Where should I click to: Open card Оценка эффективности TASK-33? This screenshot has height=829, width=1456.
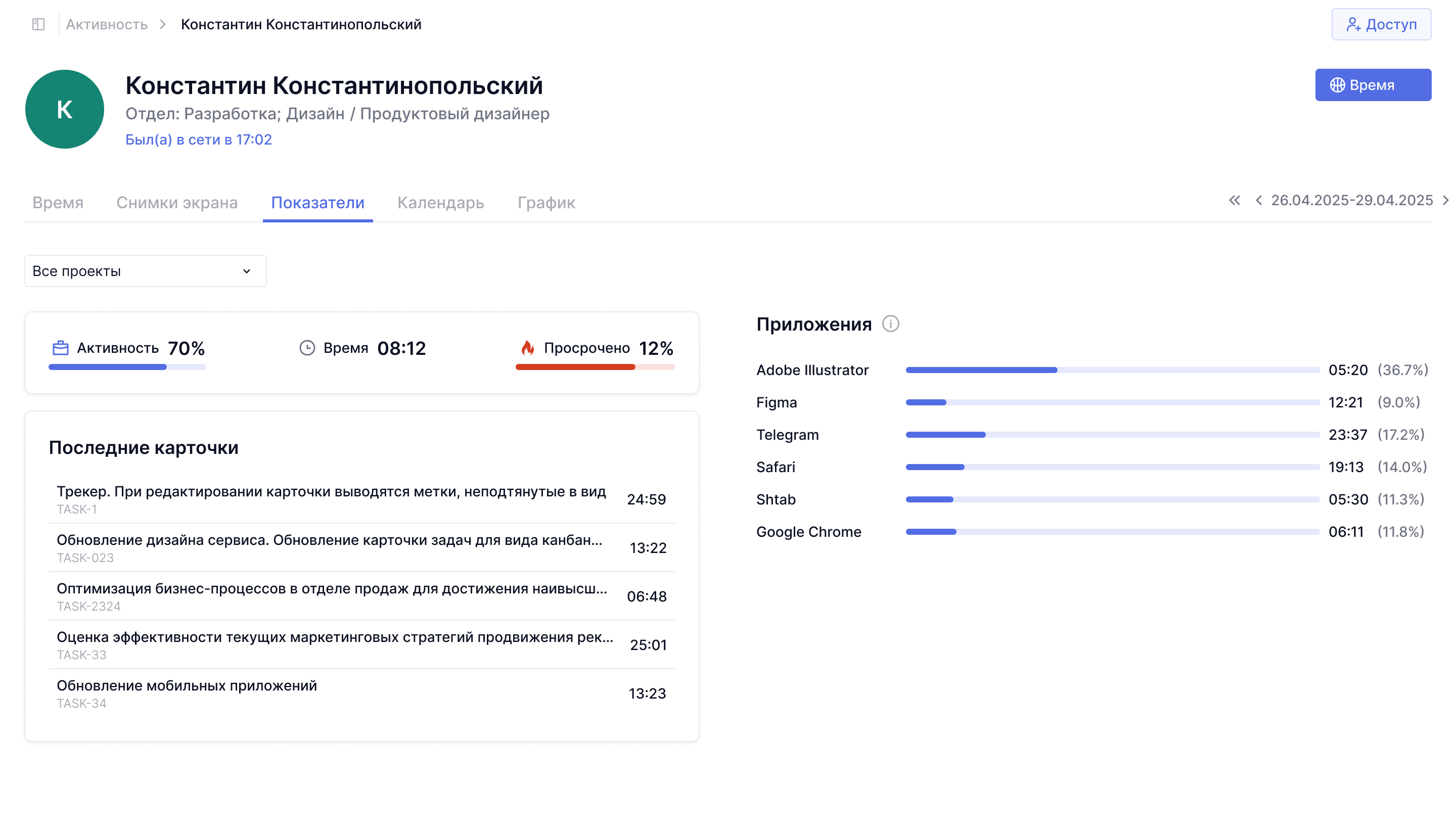361,644
